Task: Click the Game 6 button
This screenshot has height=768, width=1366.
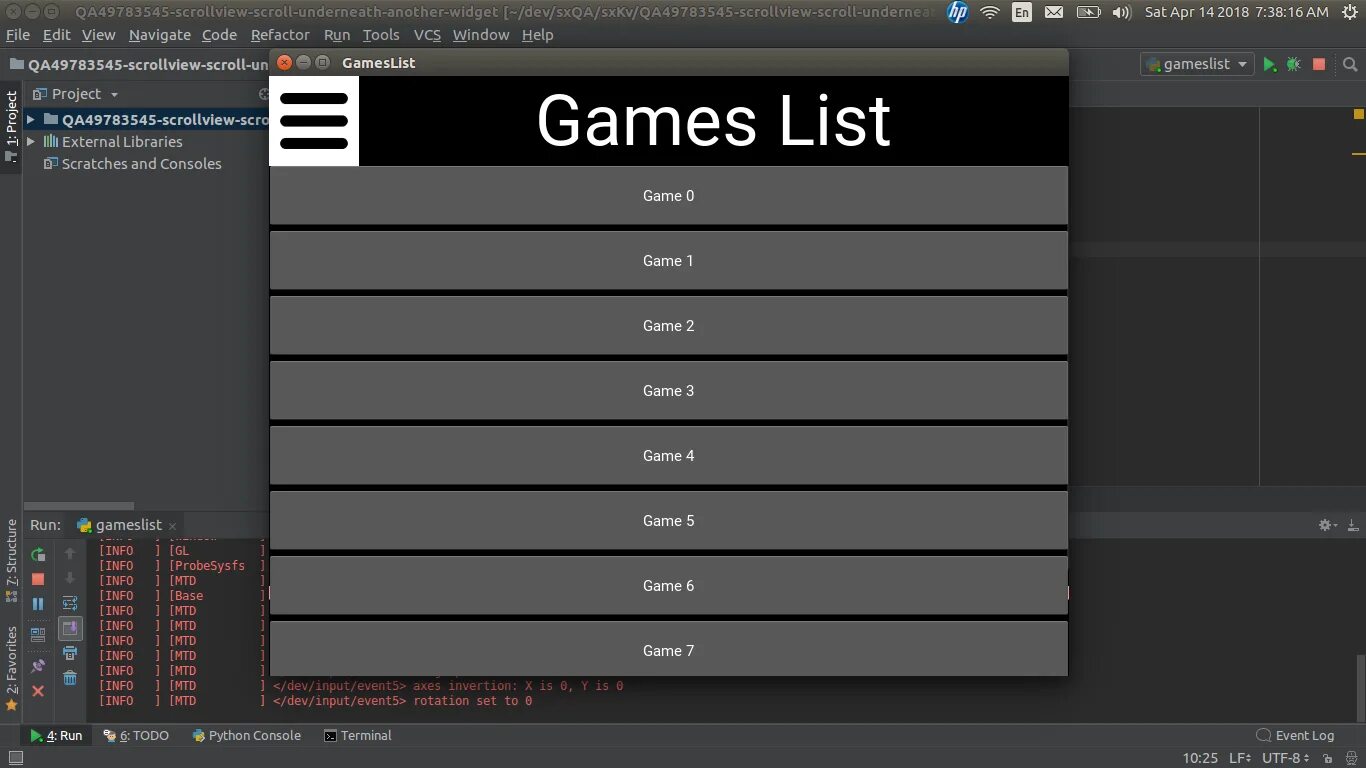Action: pos(668,586)
